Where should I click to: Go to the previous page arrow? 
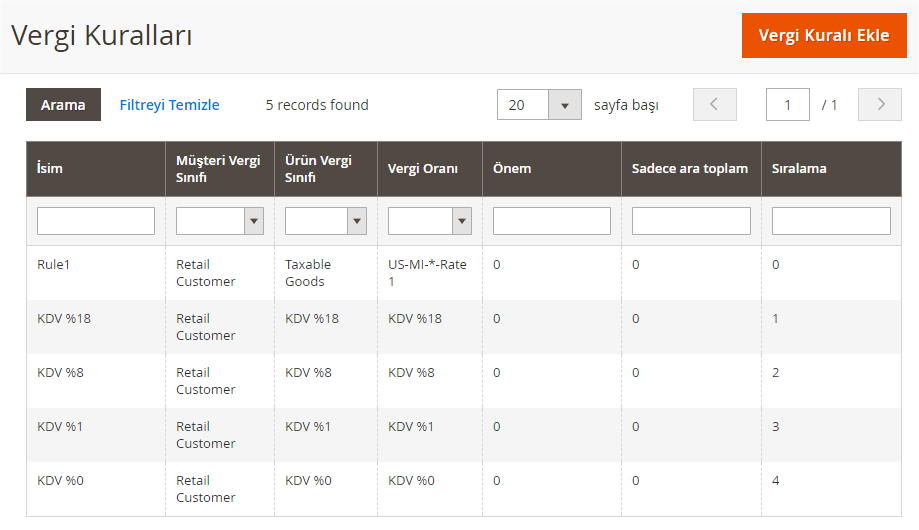pos(714,105)
